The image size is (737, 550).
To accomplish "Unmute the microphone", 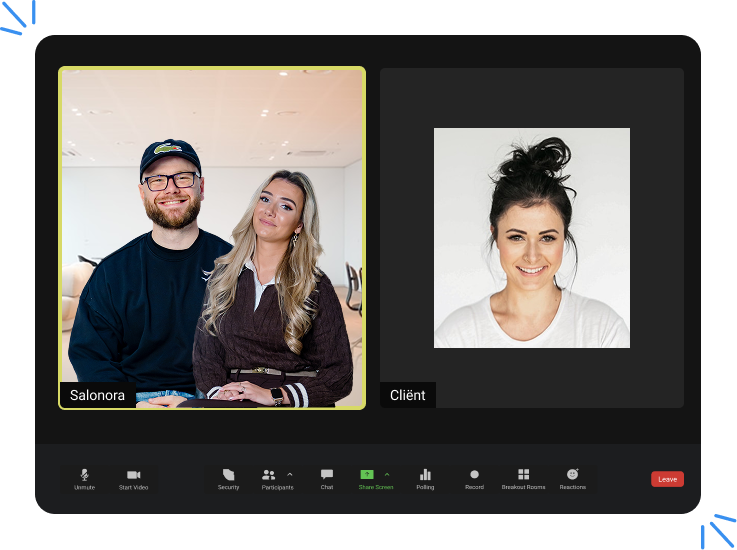I will 84,475.
